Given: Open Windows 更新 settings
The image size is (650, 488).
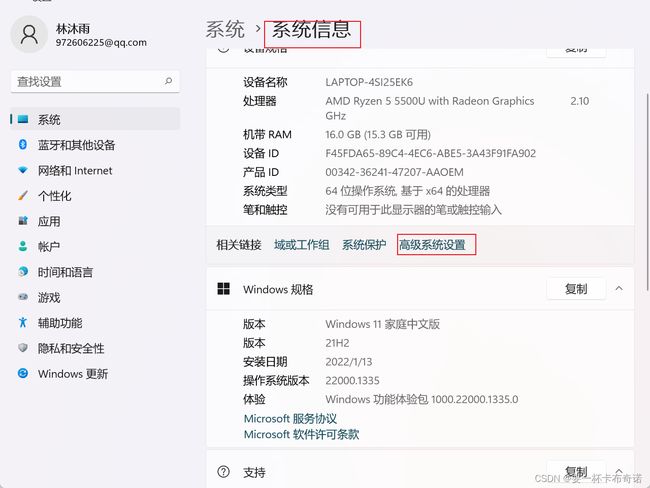Looking at the screenshot, I should click(x=95, y=373).
